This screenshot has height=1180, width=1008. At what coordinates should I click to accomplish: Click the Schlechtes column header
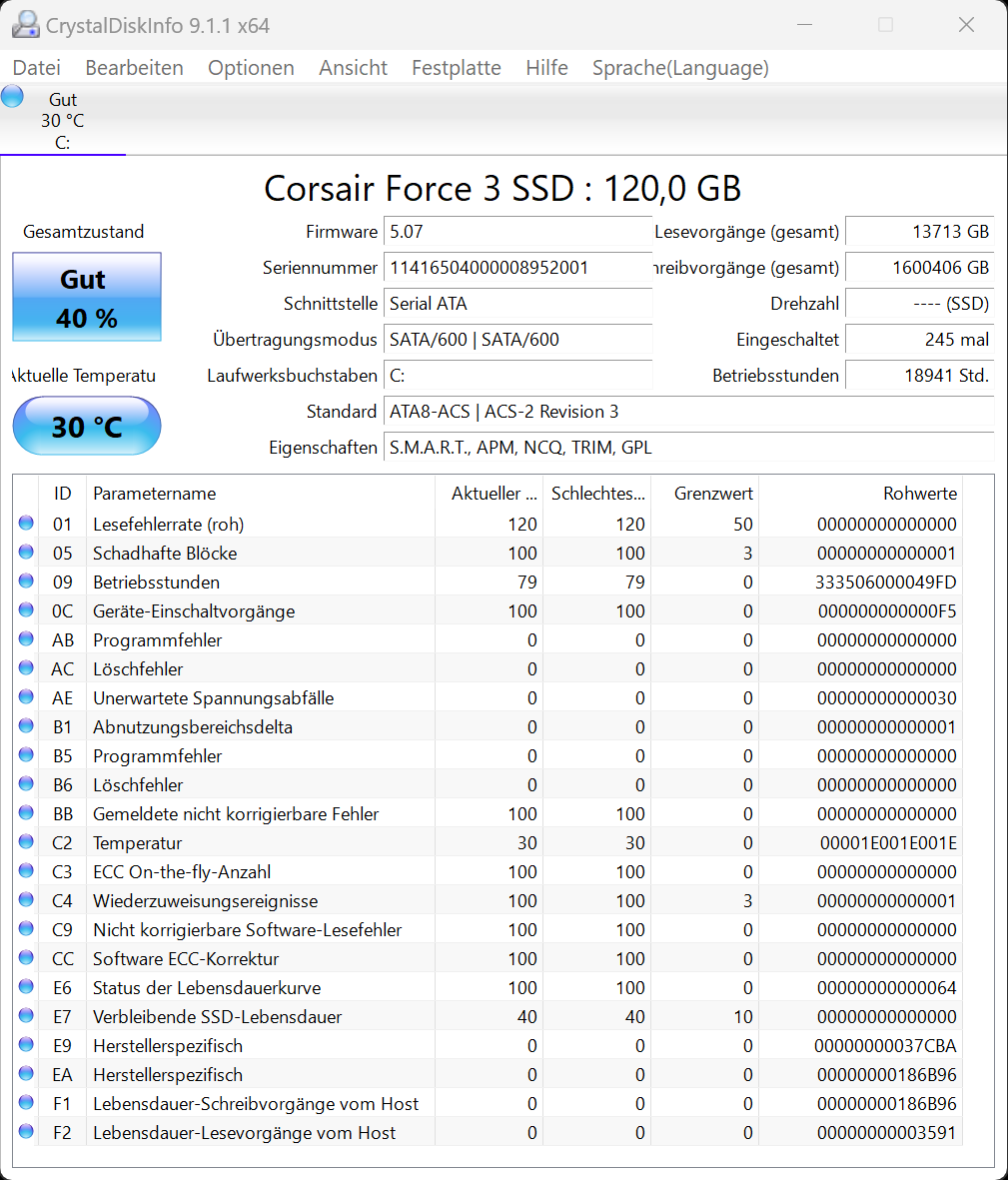point(597,494)
